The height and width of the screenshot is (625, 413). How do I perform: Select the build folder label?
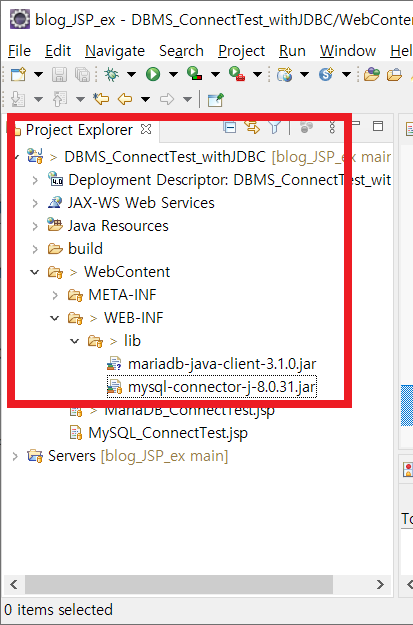tap(85, 249)
